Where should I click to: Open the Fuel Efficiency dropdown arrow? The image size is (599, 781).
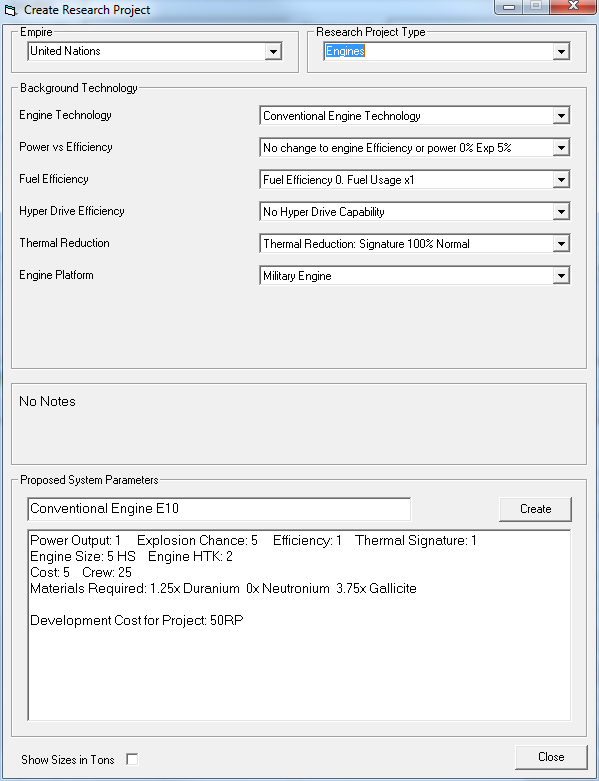pos(561,180)
